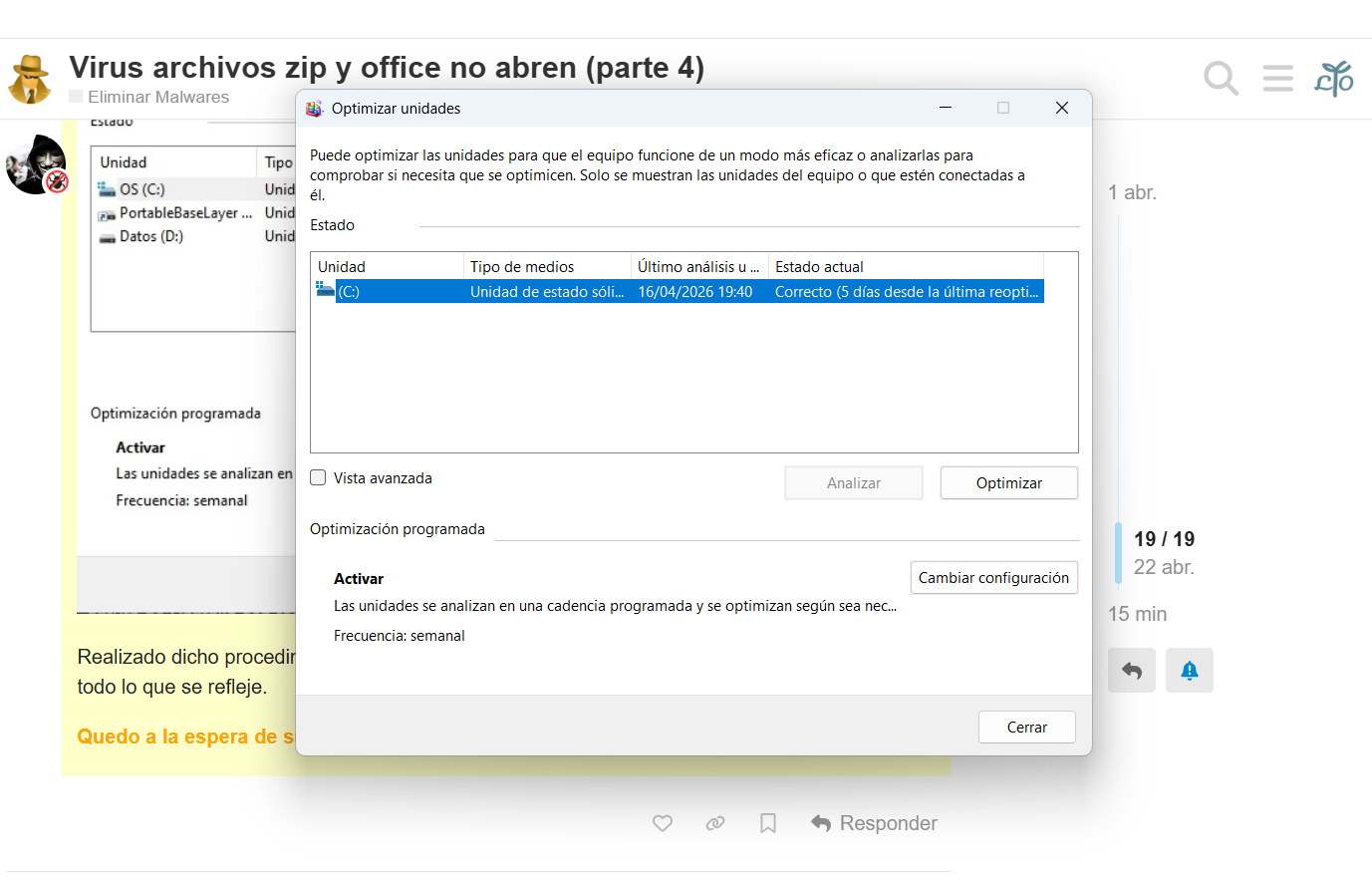Image resolution: width=1372 pixels, height=884 pixels.
Task: Click the topic title Virus archivos zip
Action: 387,67
